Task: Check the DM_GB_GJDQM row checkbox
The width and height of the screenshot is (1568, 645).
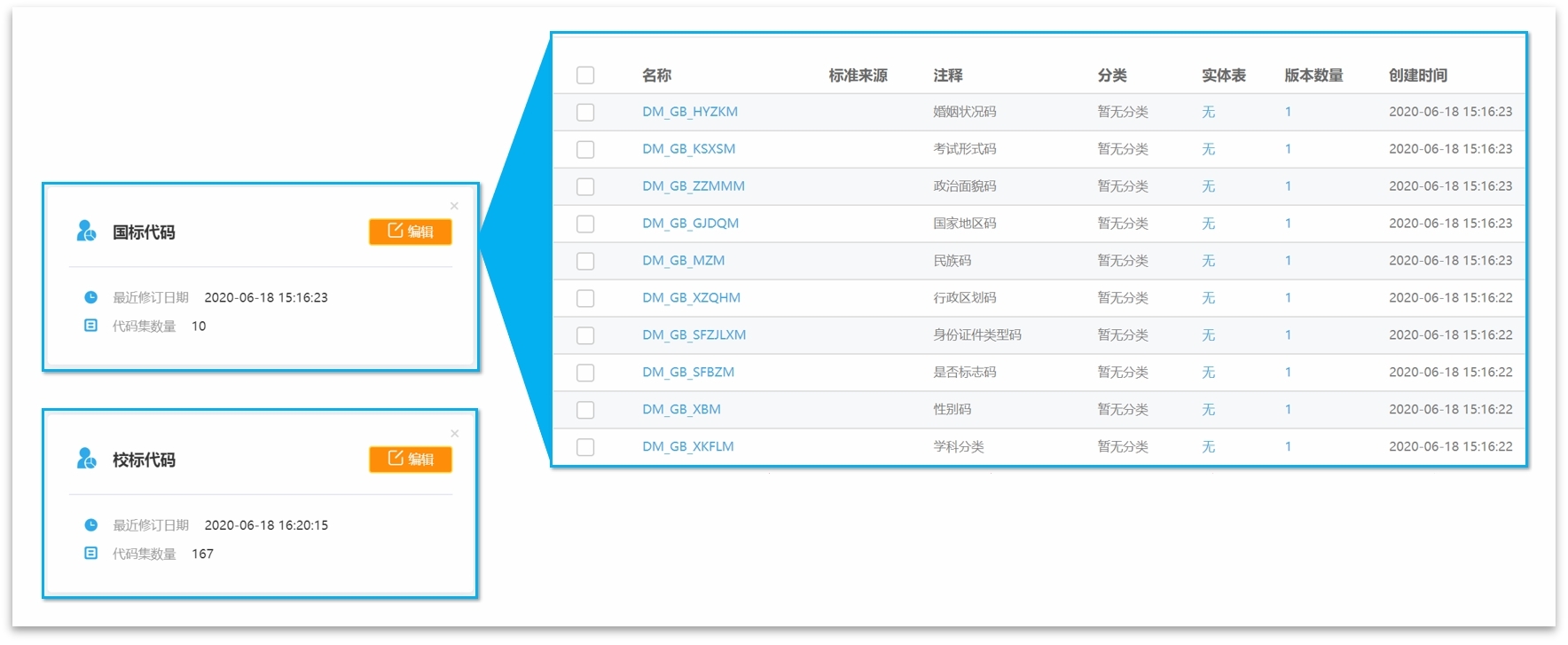Action: point(585,224)
